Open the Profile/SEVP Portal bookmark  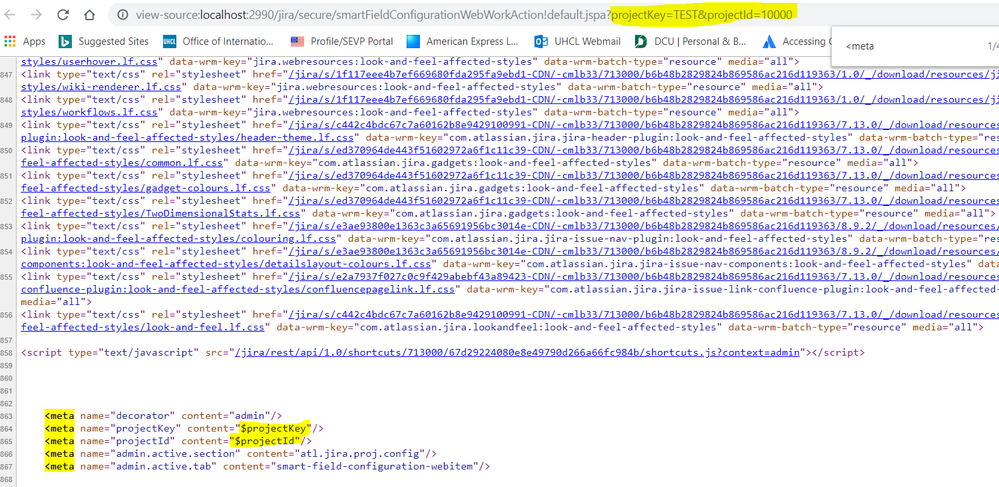(x=341, y=41)
